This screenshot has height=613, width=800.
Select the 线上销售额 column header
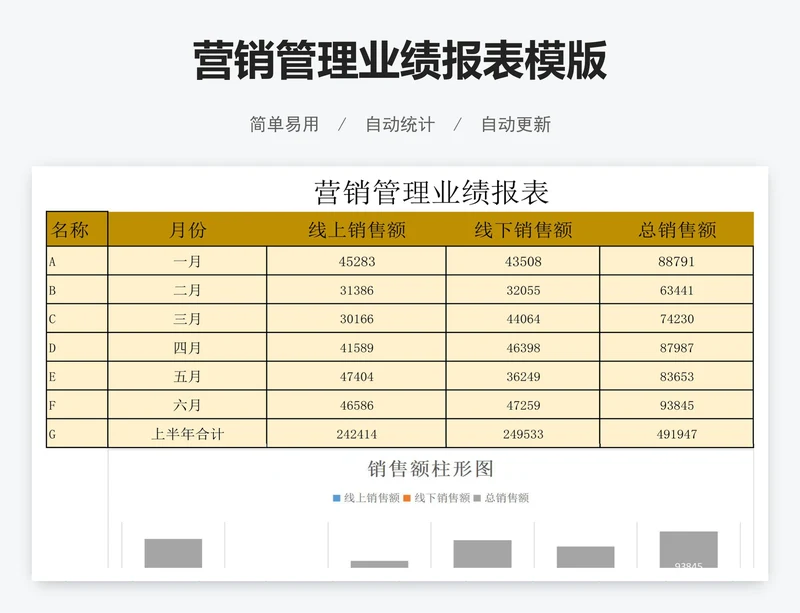coord(357,229)
